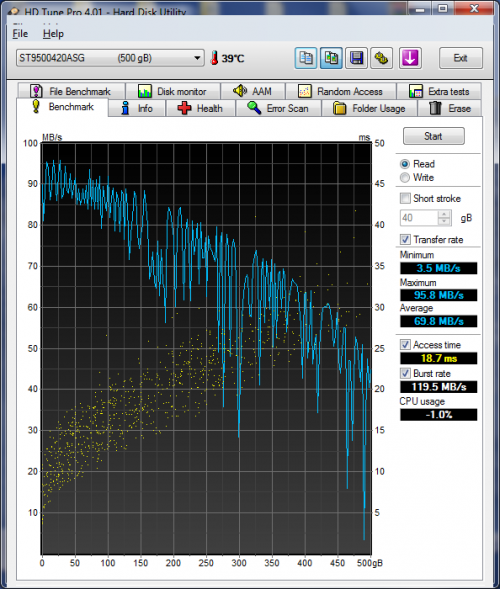
Task: Click the purple down-arrow icon
Action: (x=410, y=58)
